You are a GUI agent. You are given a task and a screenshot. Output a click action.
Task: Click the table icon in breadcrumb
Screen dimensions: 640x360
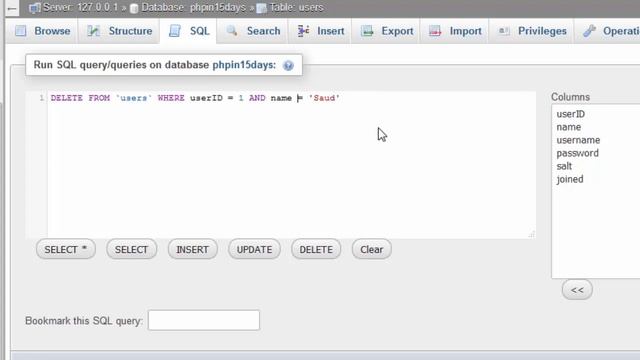pos(261,8)
